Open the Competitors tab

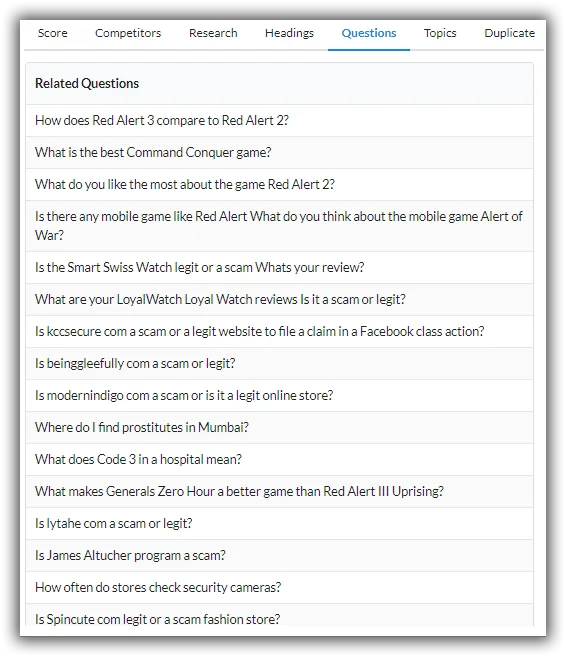pyautogui.click(x=128, y=33)
